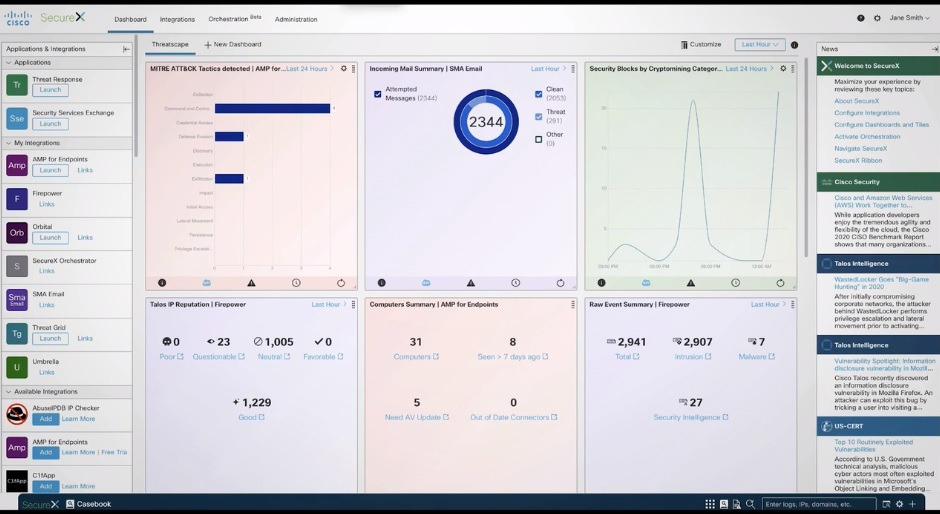940x514 pixels.
Task: Click the ribbon search input field
Action: click(x=819, y=504)
